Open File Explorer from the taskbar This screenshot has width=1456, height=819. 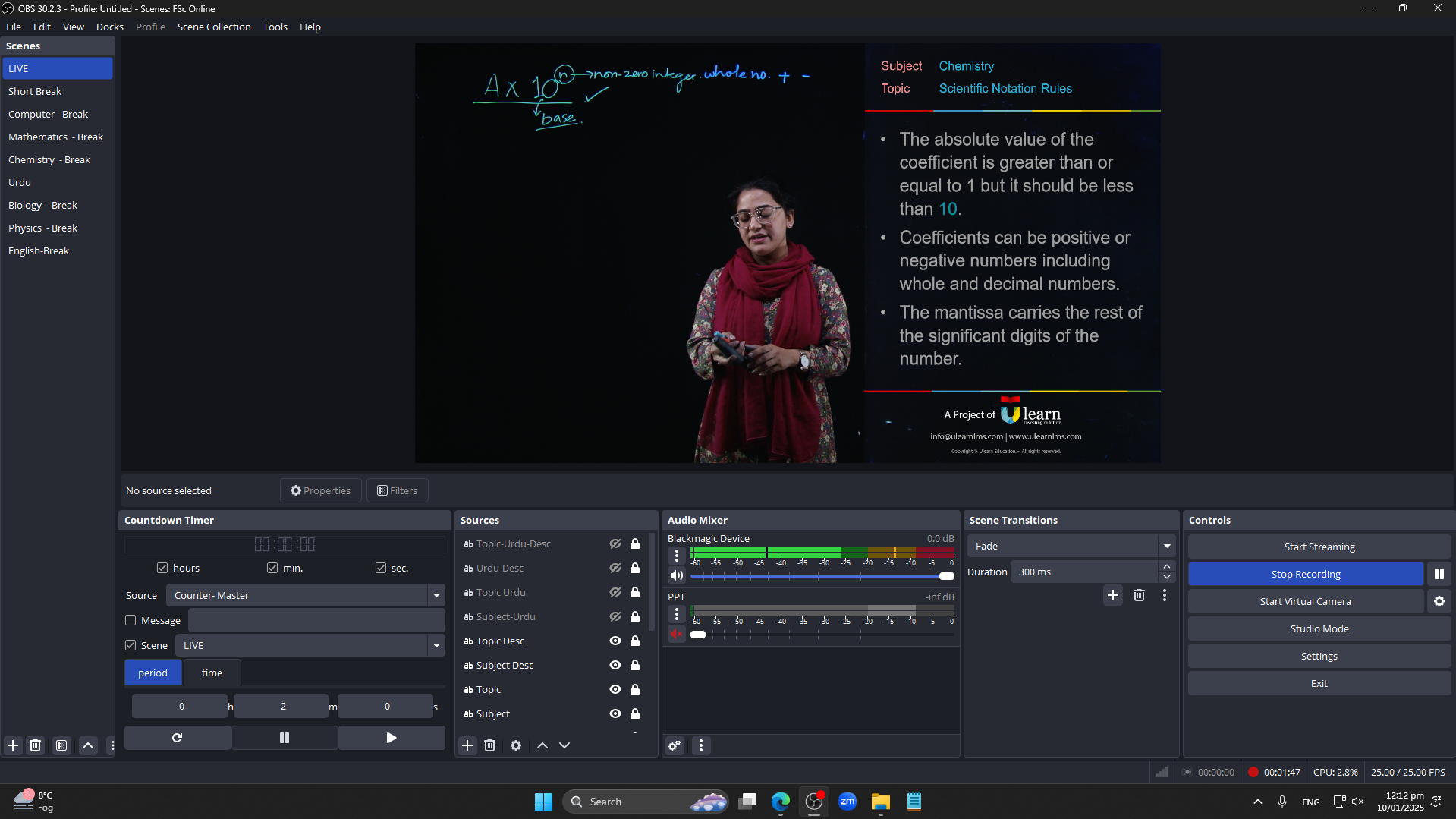click(x=880, y=802)
